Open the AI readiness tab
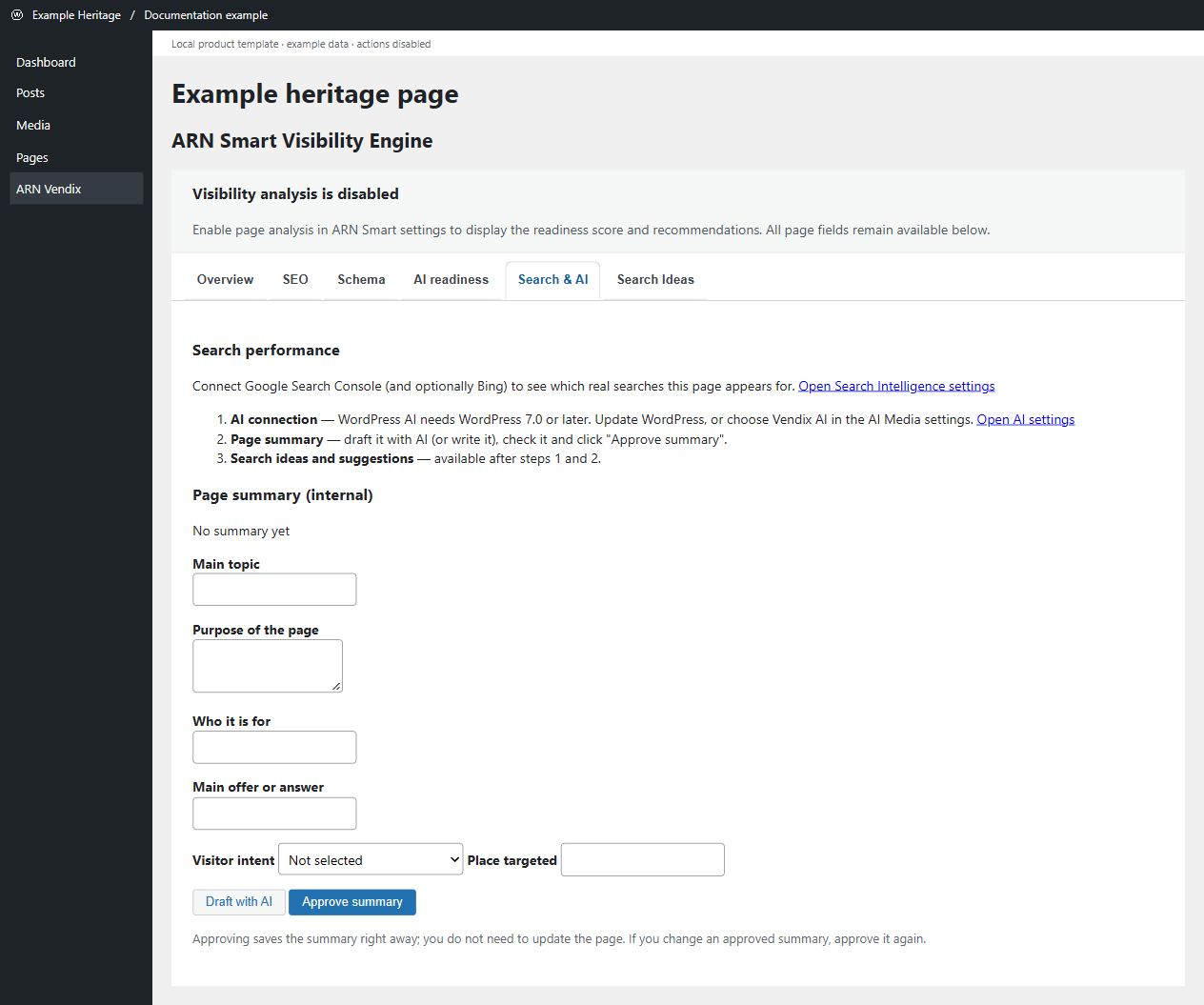The height and width of the screenshot is (1005, 1204). click(x=451, y=280)
